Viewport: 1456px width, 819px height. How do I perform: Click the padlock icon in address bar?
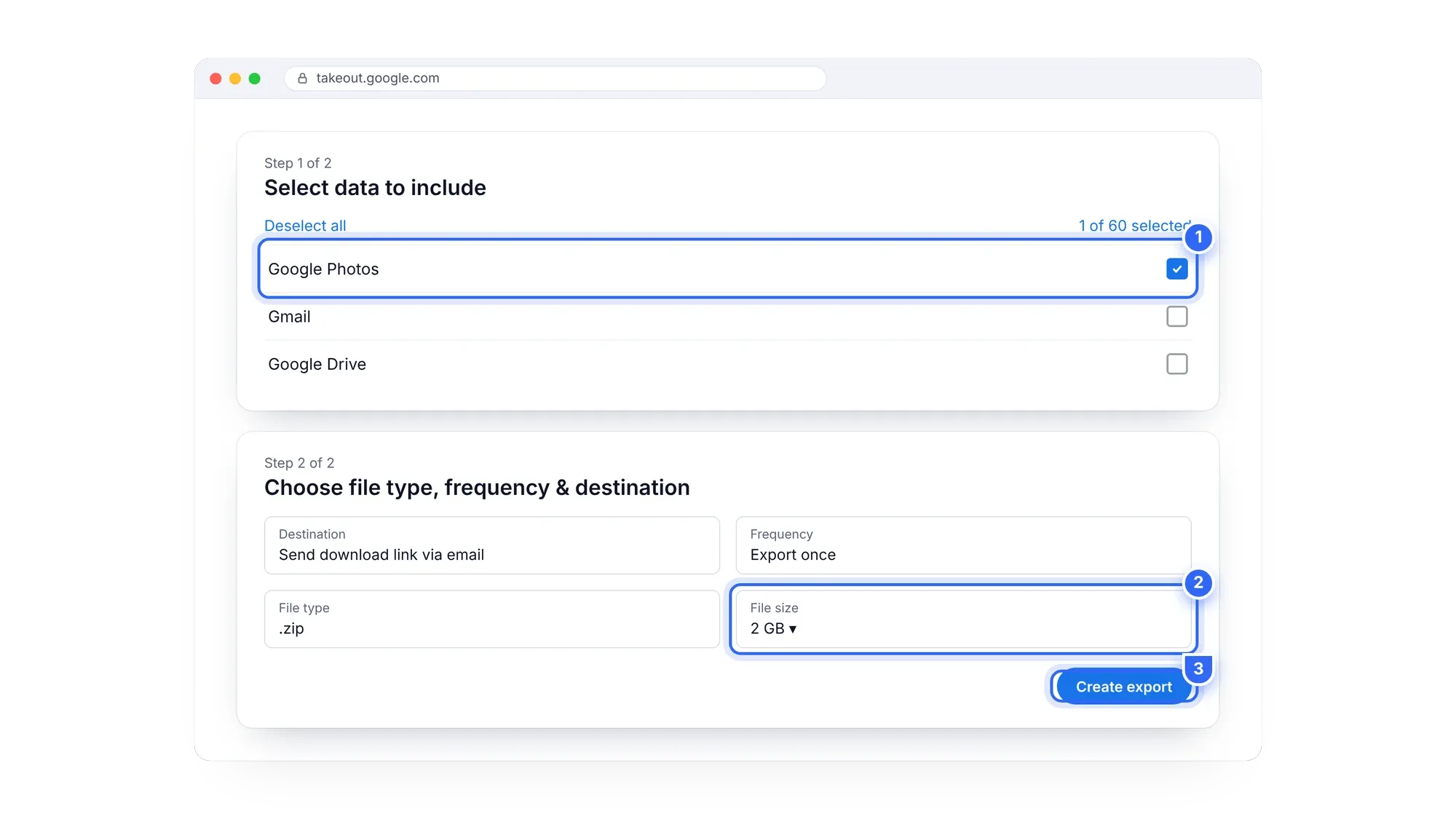click(x=302, y=79)
